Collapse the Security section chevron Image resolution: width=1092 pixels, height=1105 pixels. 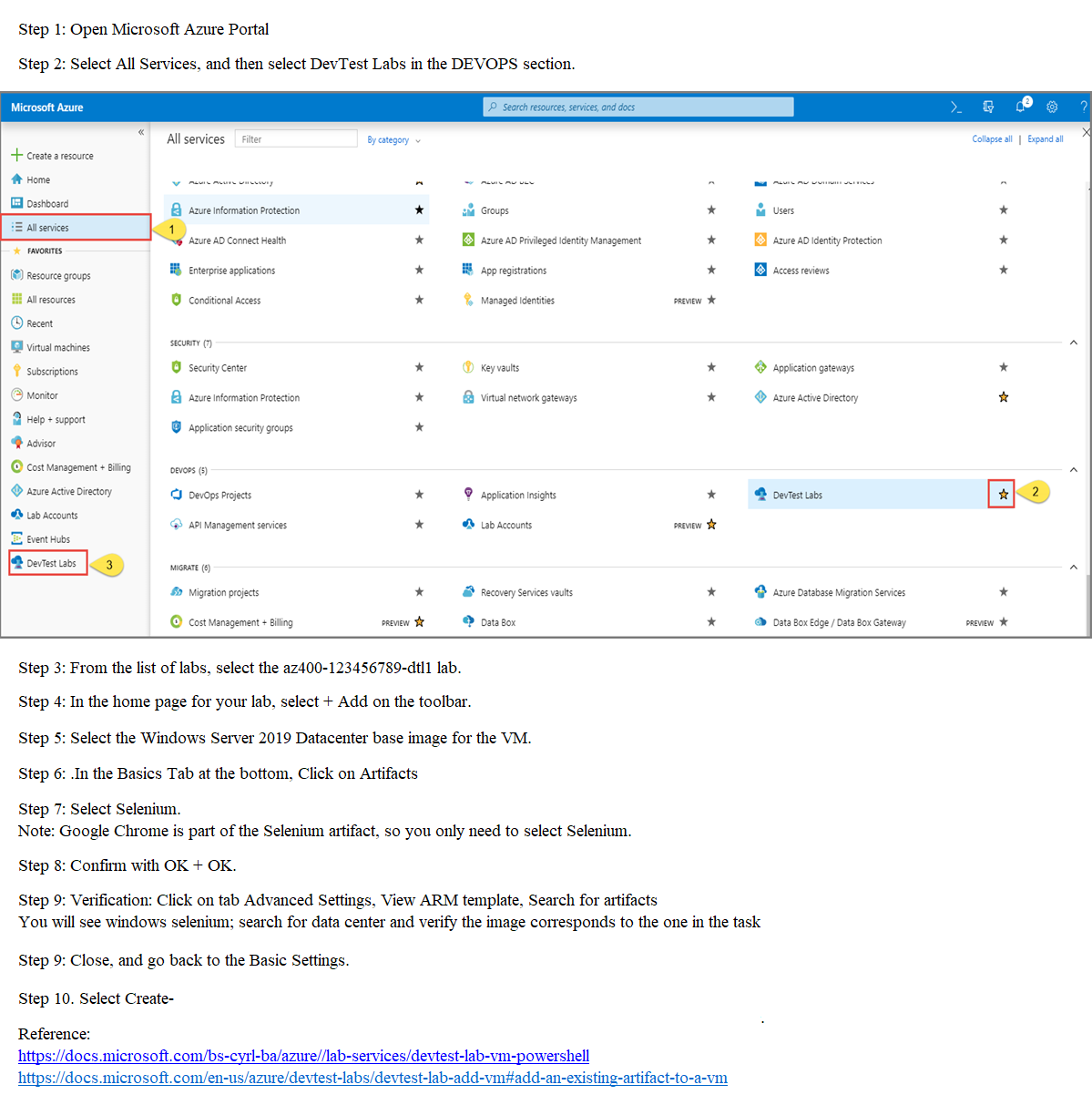[x=1074, y=343]
